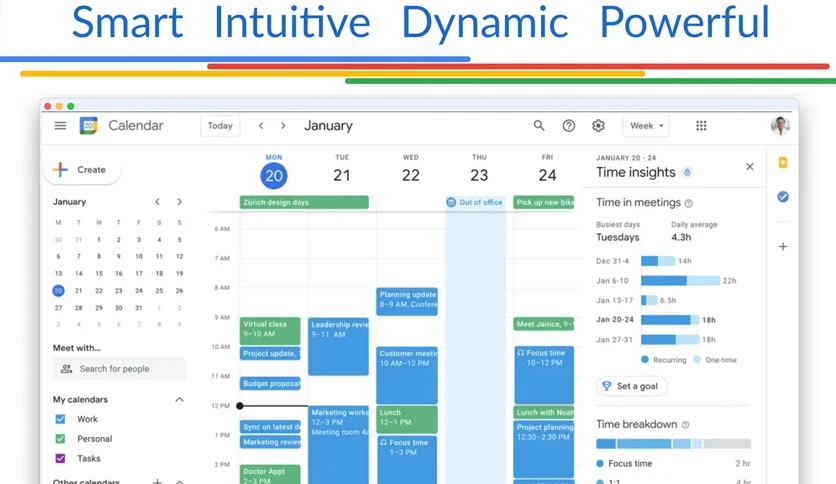Toggle the Personal calendar checkbox

(60, 439)
